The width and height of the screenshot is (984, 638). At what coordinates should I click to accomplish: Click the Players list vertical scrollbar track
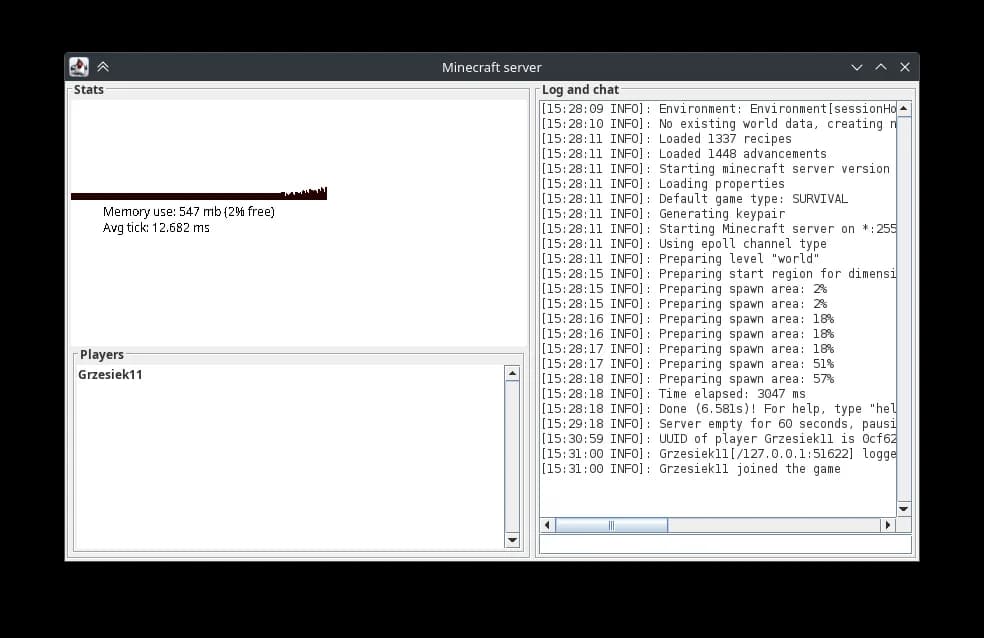click(512, 457)
